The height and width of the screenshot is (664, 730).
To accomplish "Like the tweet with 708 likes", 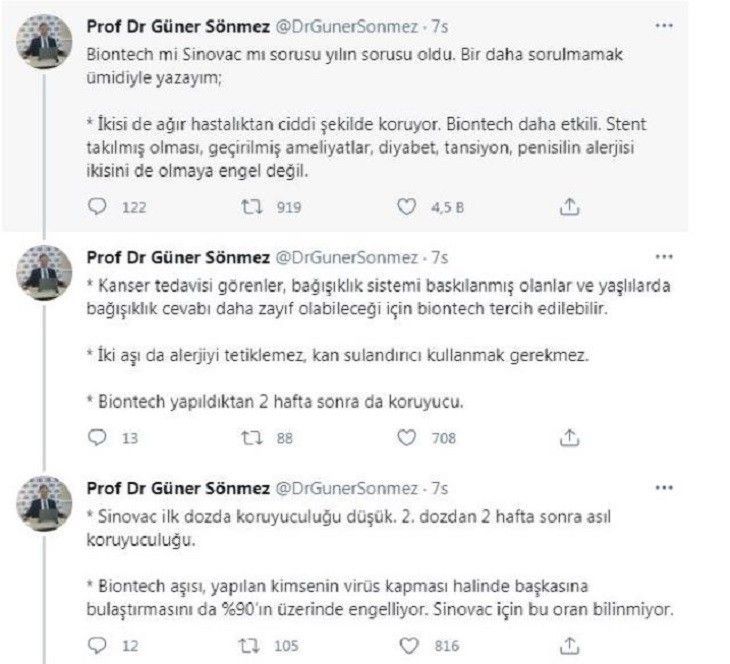I will coord(407,437).
